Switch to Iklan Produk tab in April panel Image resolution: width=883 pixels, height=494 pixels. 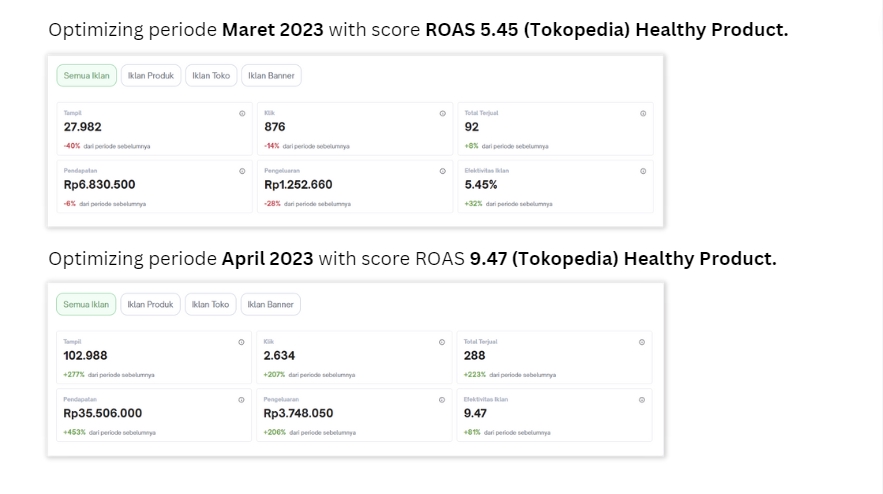coord(150,305)
